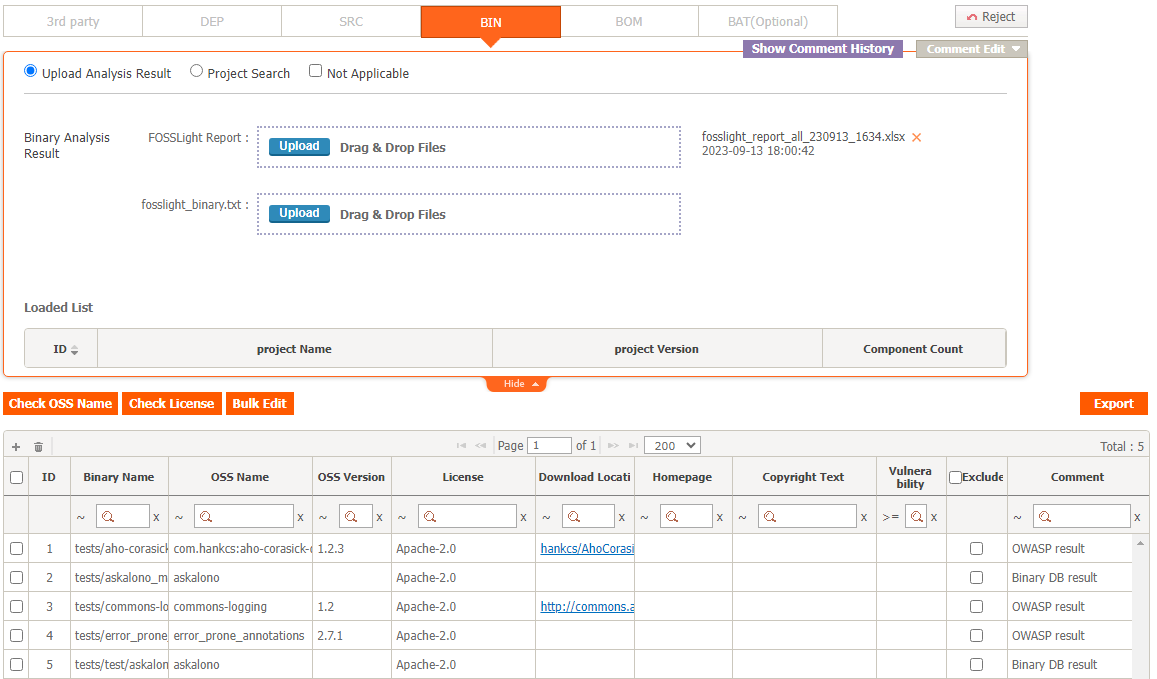Viewport: 1157px width, 679px height.
Task: Switch to the SRC tab
Action: point(350,21)
